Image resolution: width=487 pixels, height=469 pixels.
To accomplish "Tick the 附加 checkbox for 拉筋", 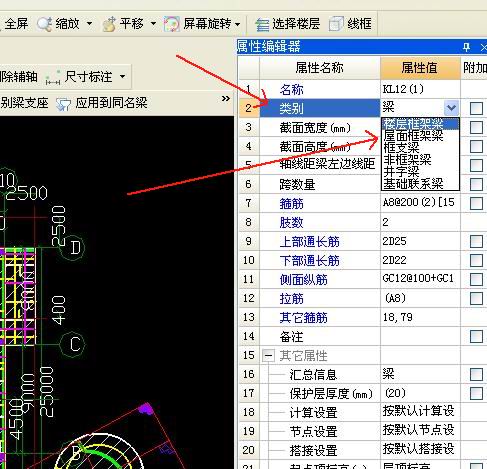I will 476,298.
